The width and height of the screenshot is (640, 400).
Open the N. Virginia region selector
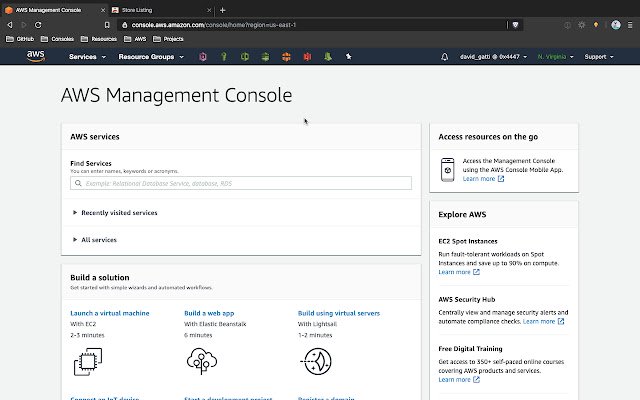555,57
